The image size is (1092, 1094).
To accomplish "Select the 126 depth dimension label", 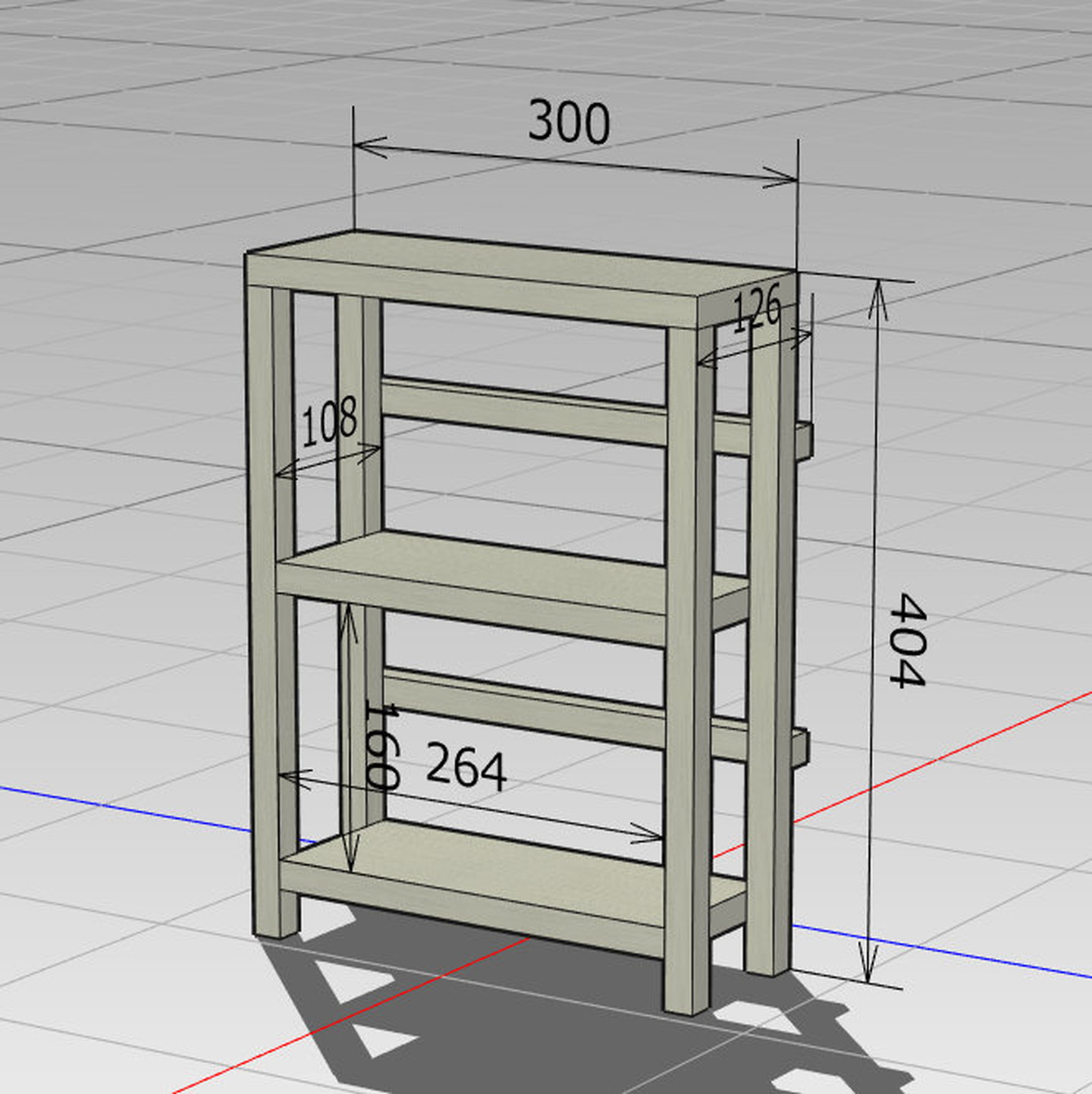I will coord(757,307).
